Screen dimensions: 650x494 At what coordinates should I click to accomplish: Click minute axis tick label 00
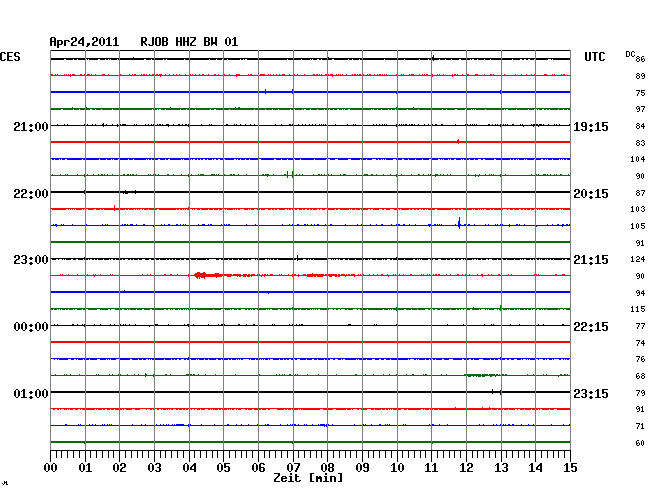click(x=51, y=468)
